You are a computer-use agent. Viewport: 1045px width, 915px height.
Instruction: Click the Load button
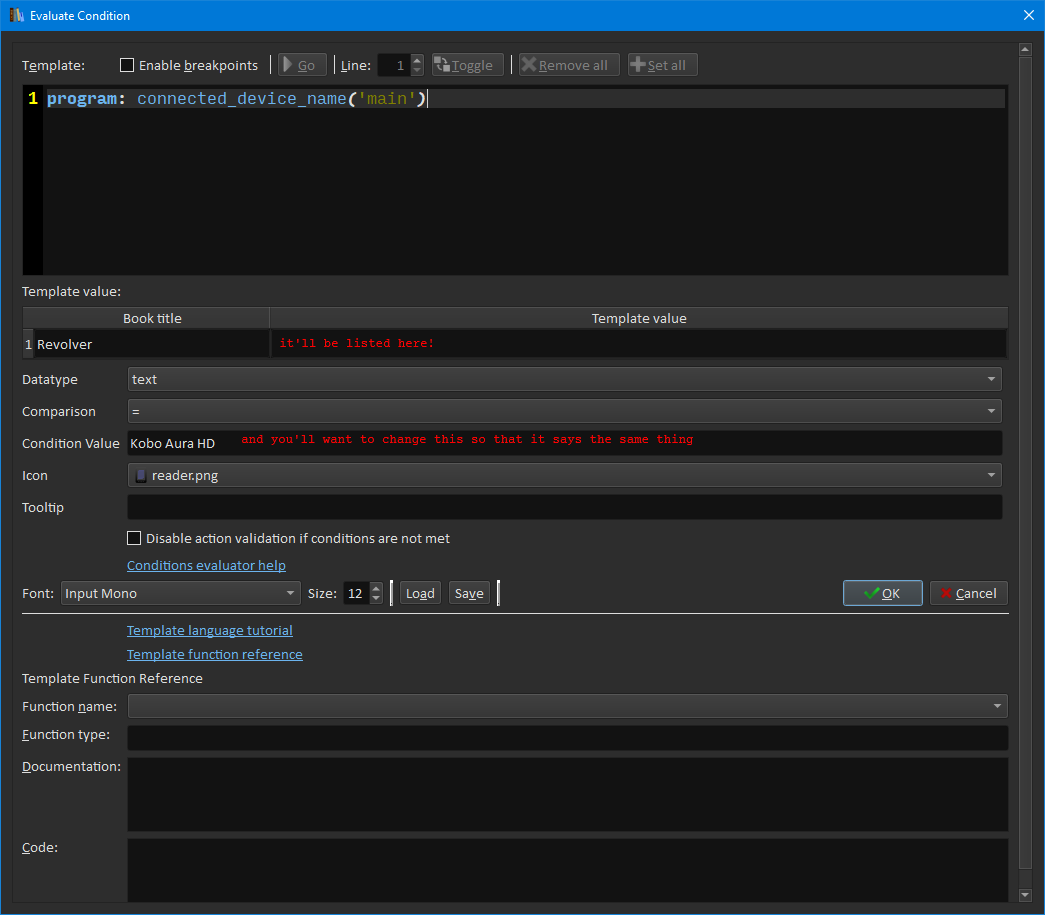[420, 593]
